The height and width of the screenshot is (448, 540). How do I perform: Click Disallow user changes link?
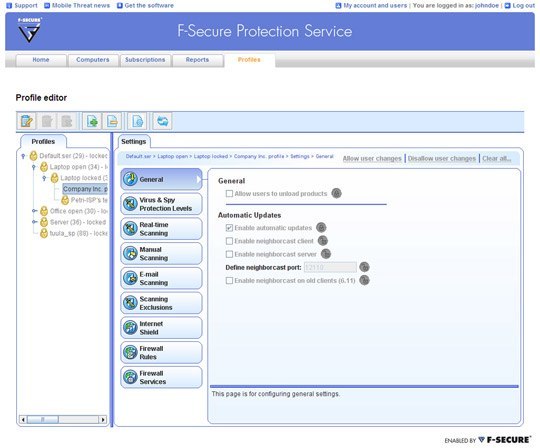(442, 158)
